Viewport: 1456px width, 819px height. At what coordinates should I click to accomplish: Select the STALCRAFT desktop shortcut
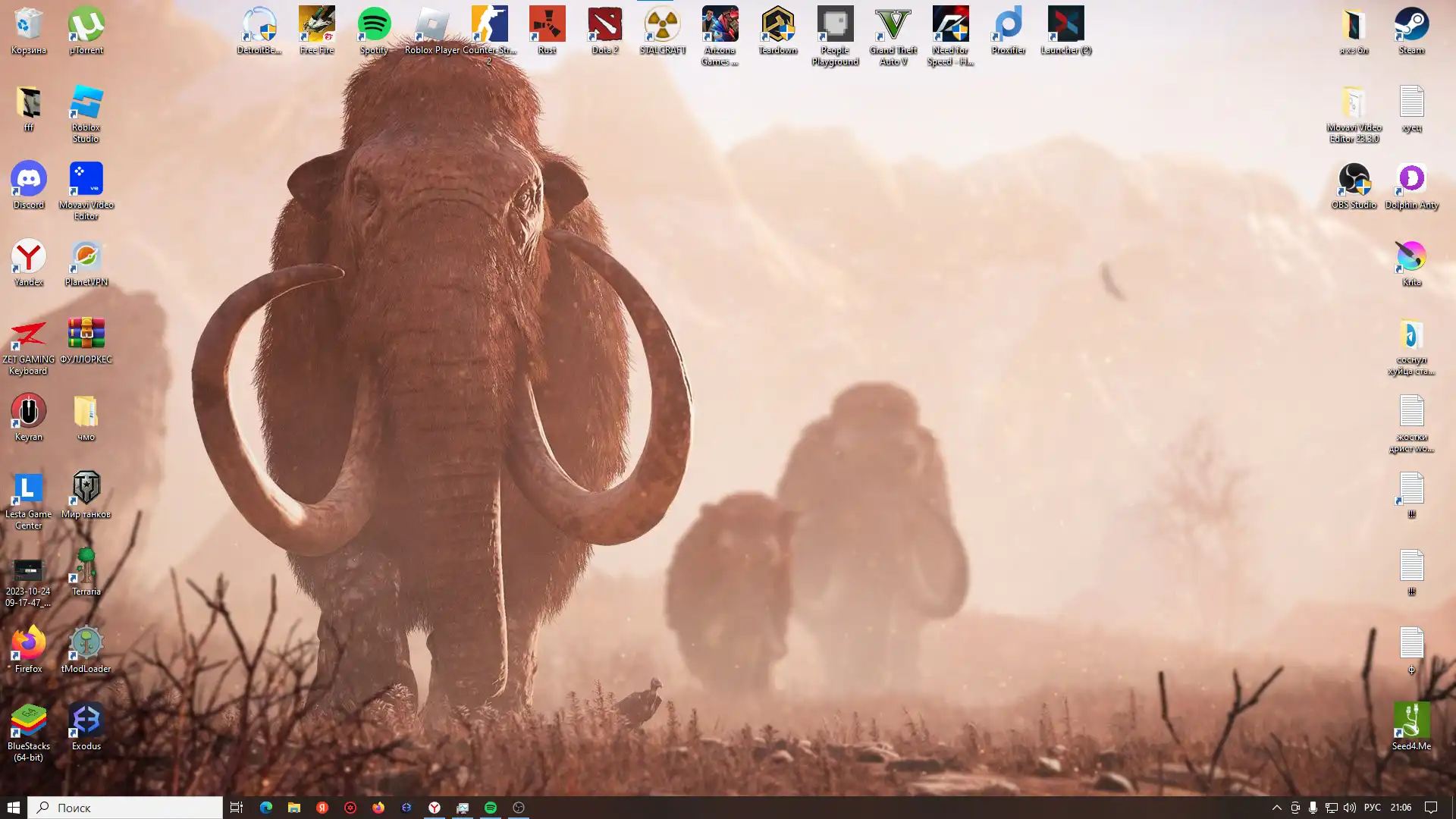click(662, 31)
